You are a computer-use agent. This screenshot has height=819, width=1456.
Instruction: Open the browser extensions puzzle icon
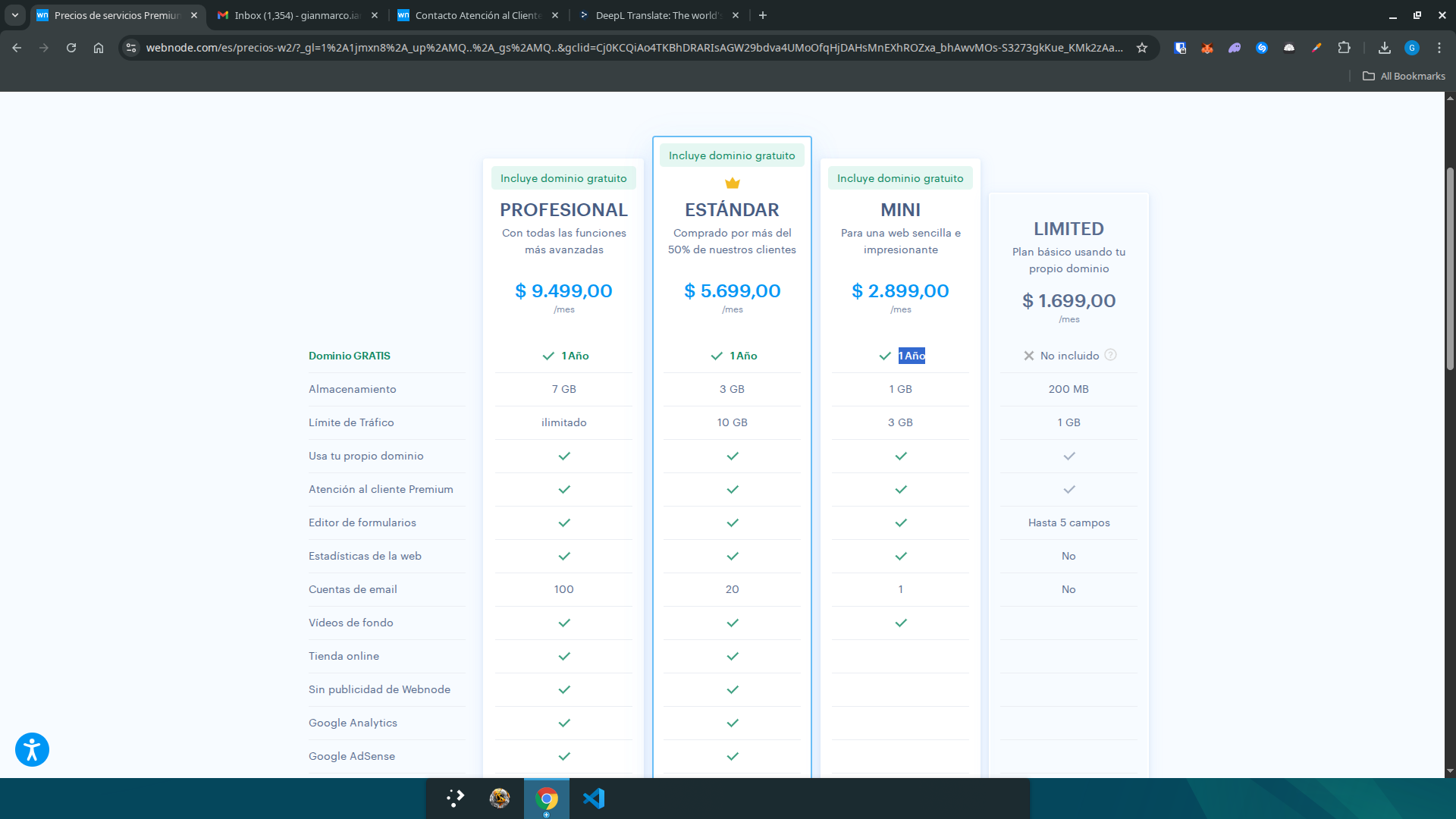pyautogui.click(x=1344, y=48)
